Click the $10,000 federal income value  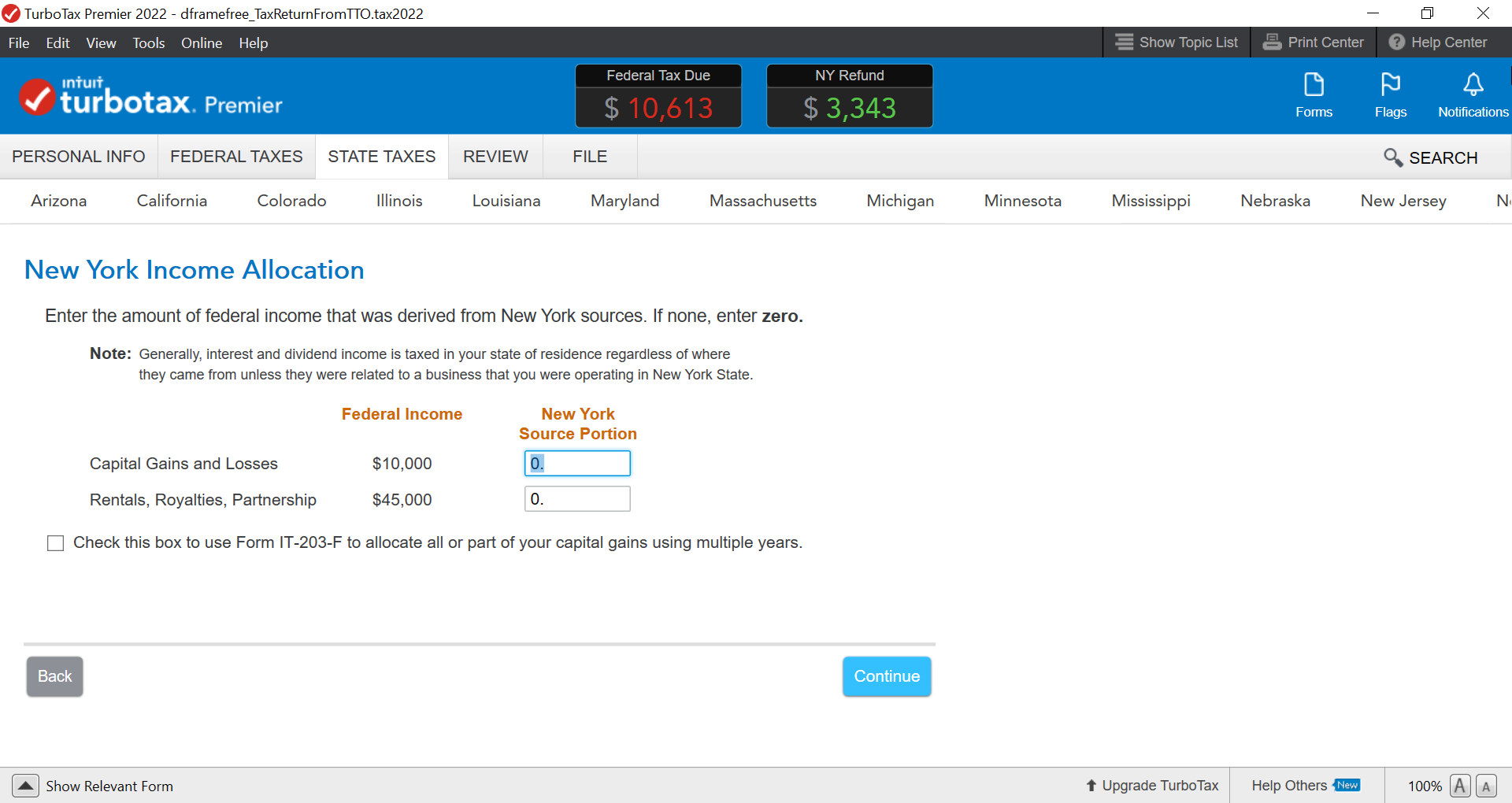[402, 464]
